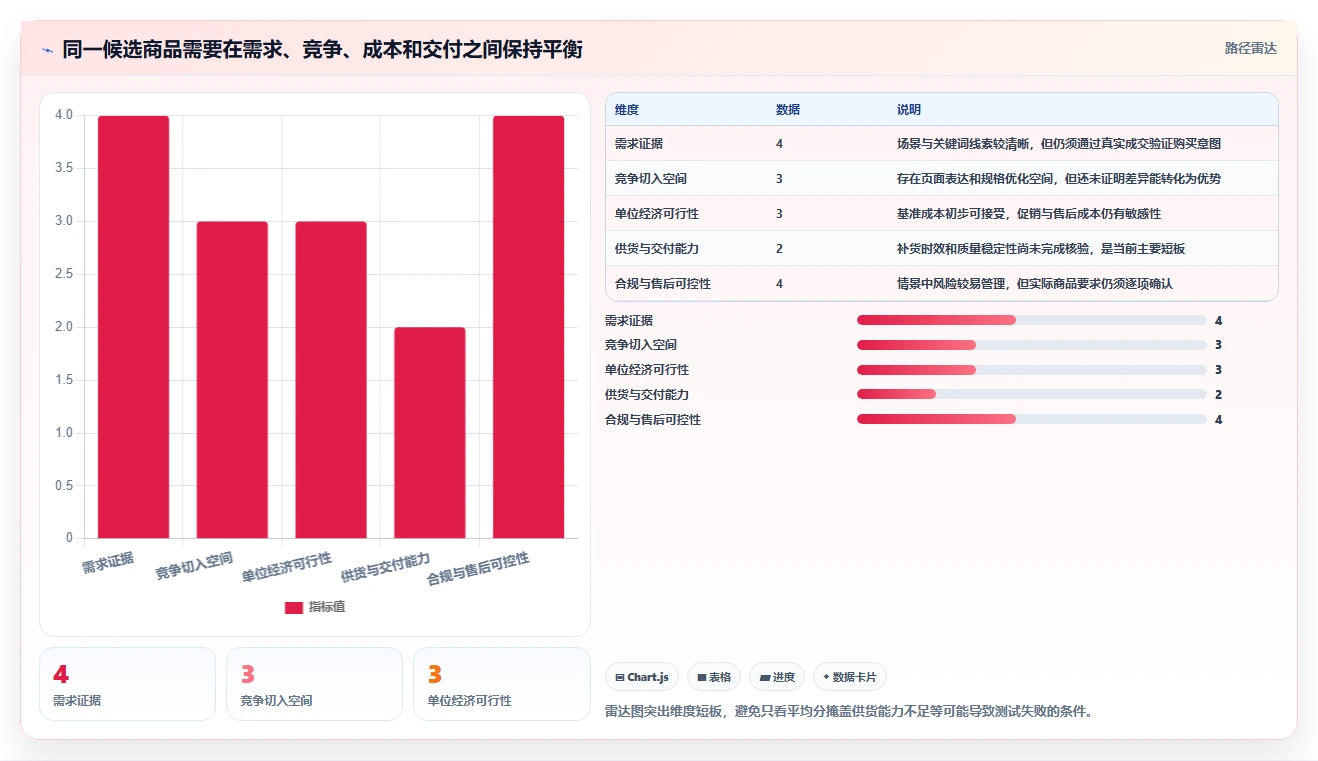Click the description starting 基准成本初步可接受

point(1029,214)
